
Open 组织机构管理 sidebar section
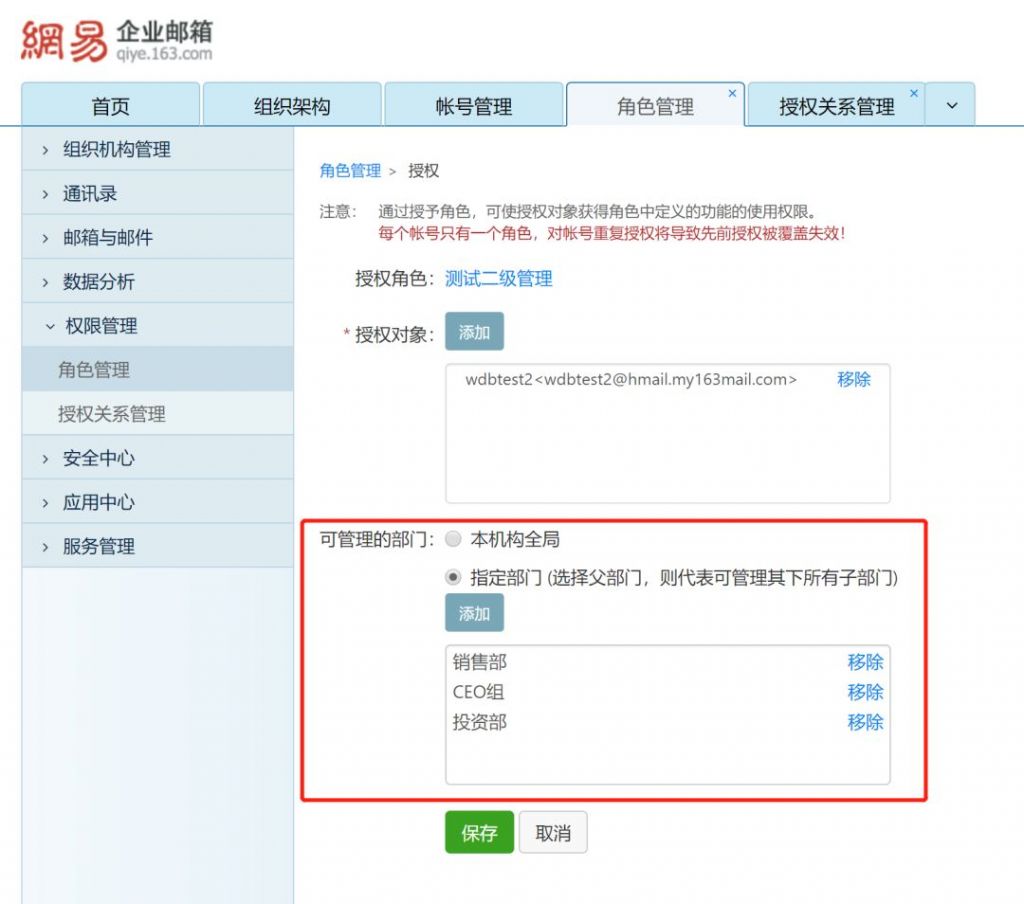tap(157, 150)
